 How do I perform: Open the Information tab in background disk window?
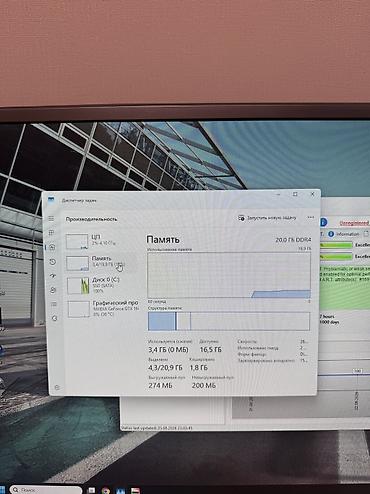click(344, 234)
